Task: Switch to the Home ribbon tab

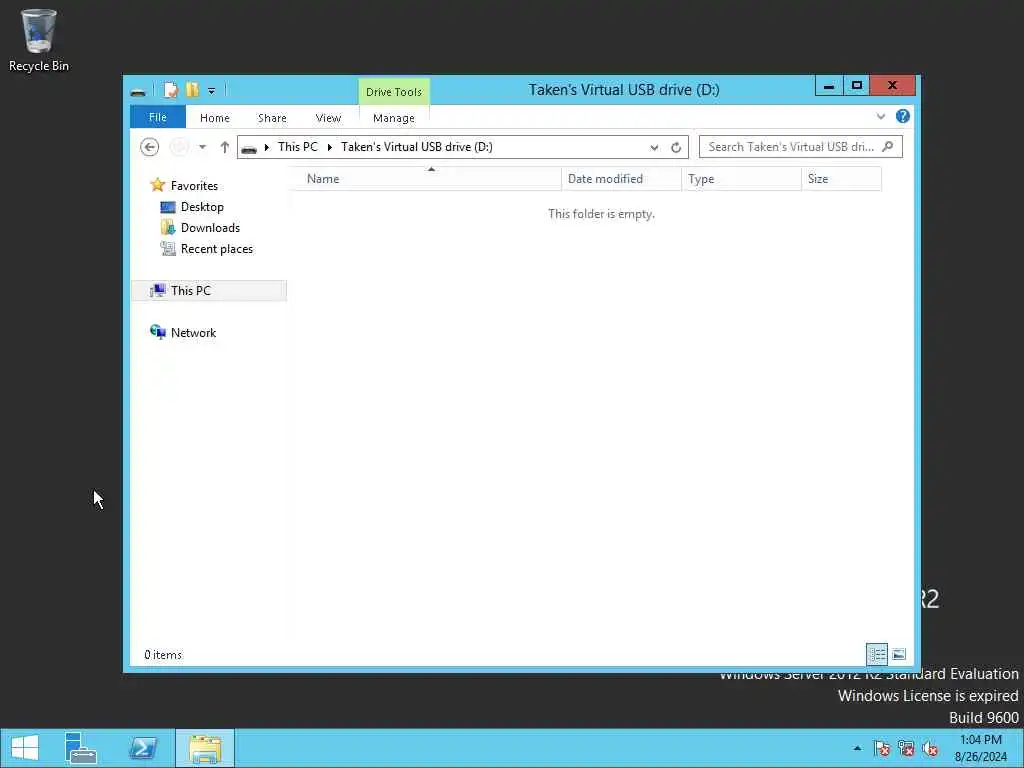Action: tap(215, 118)
